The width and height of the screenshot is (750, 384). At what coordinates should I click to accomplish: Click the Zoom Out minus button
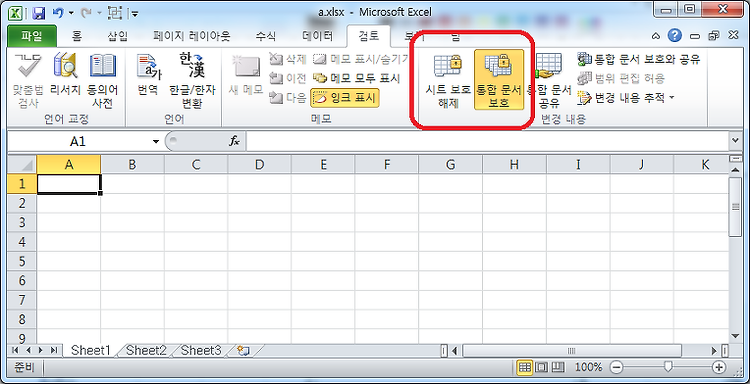pyautogui.click(x=617, y=367)
